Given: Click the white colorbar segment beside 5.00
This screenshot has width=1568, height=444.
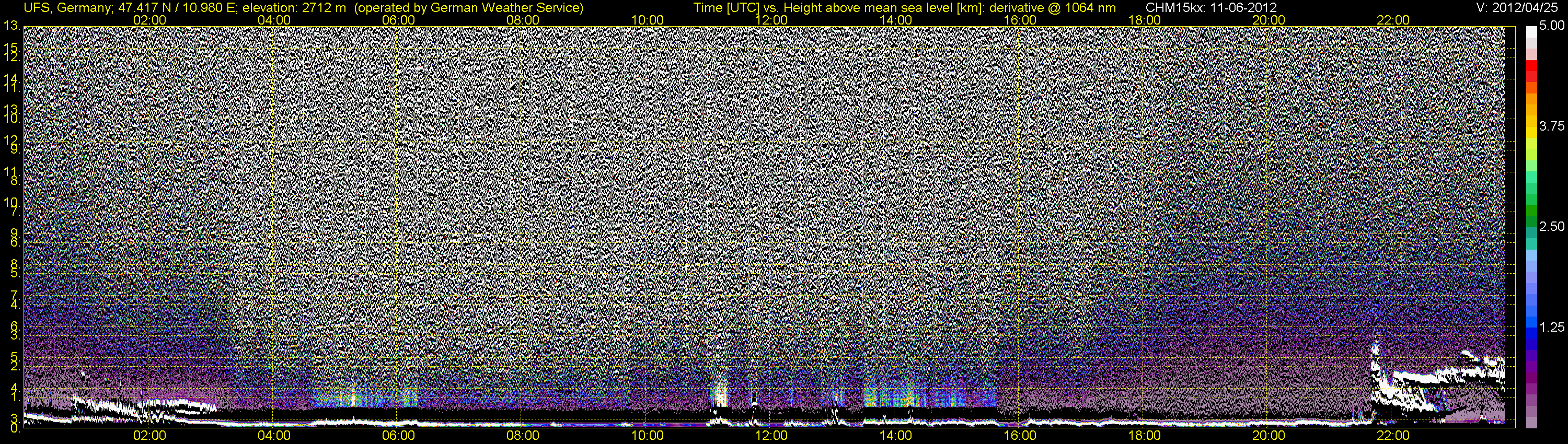Looking at the screenshot, I should click(x=1531, y=32).
